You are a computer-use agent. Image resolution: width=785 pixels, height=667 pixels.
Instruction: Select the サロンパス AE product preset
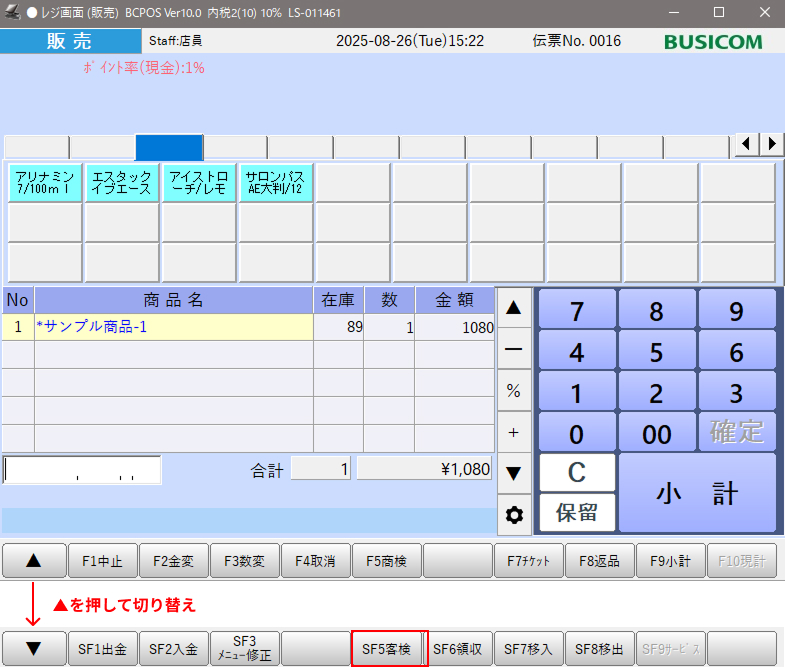tap(275, 183)
